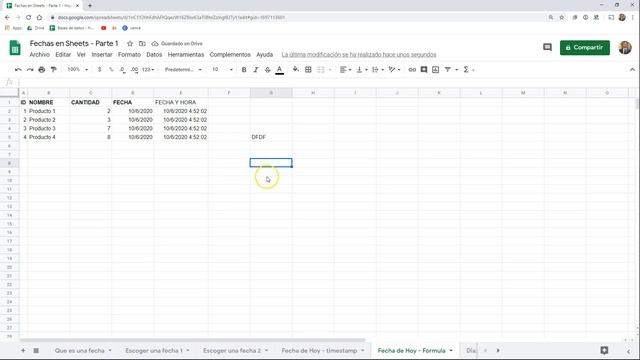Open the Ayuda menu
Viewport: 640px width, 360px height.
point(264,55)
